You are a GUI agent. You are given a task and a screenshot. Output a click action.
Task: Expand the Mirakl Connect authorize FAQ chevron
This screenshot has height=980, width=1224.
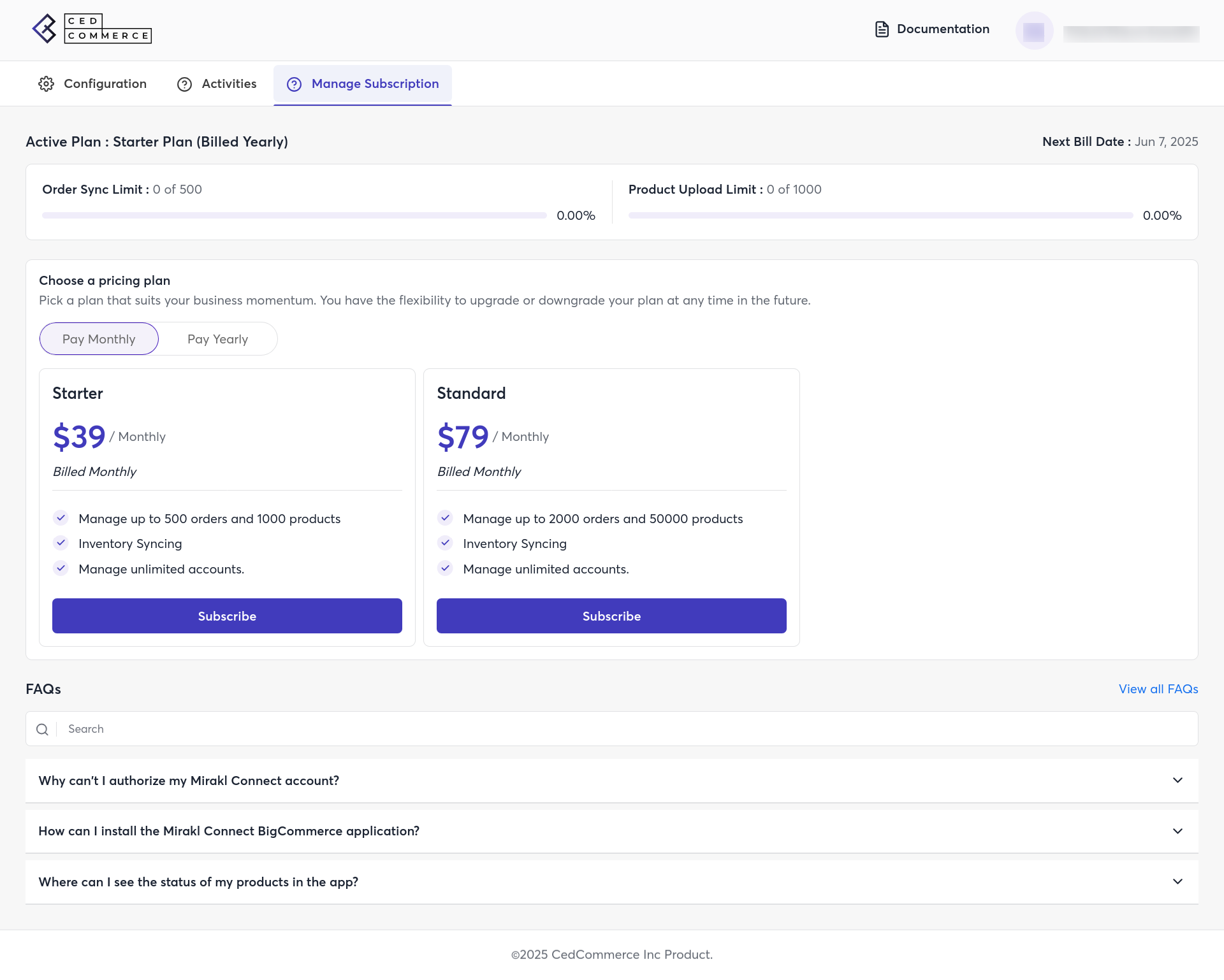(x=1177, y=781)
